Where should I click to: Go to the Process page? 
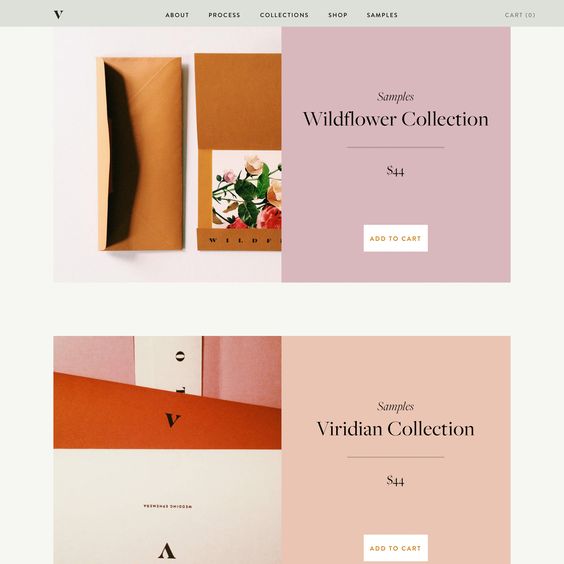point(224,15)
